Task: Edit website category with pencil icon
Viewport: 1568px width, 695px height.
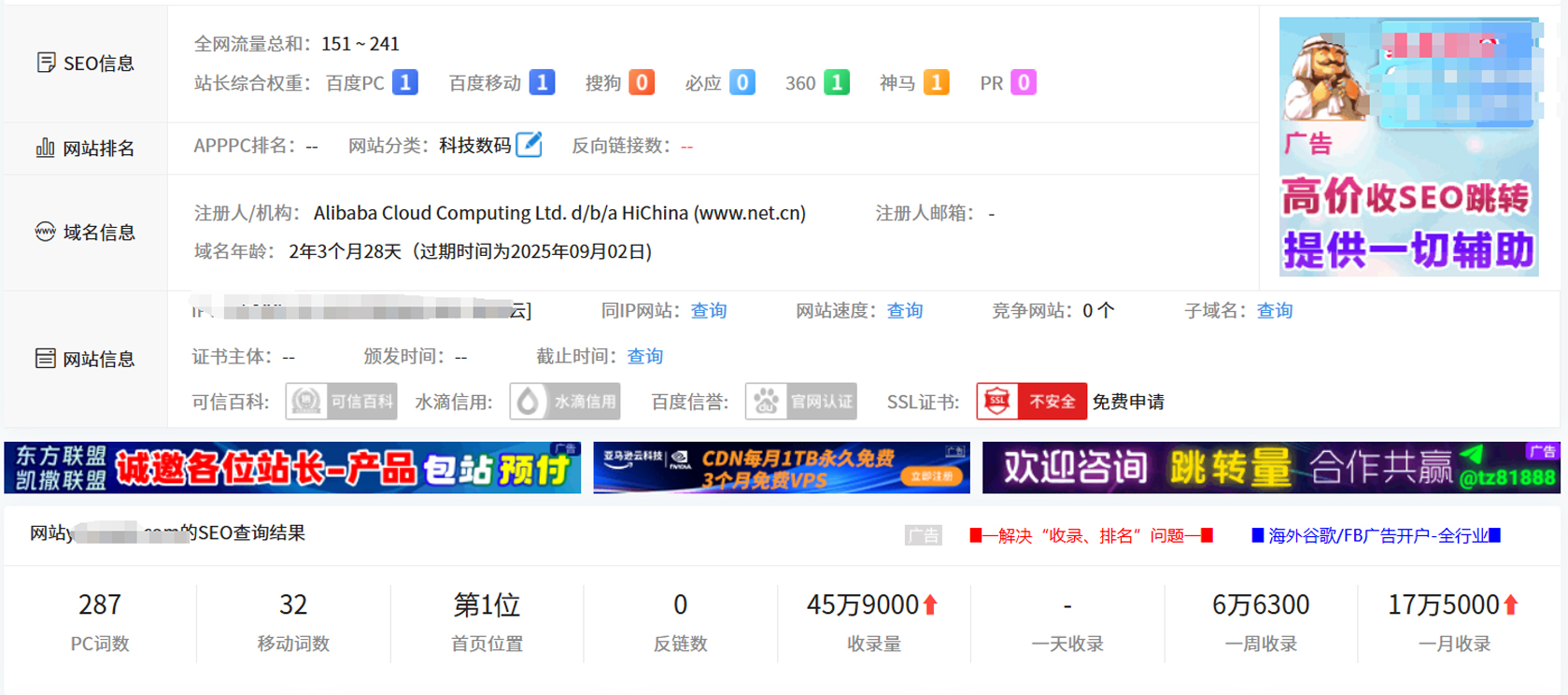Action: coord(529,145)
